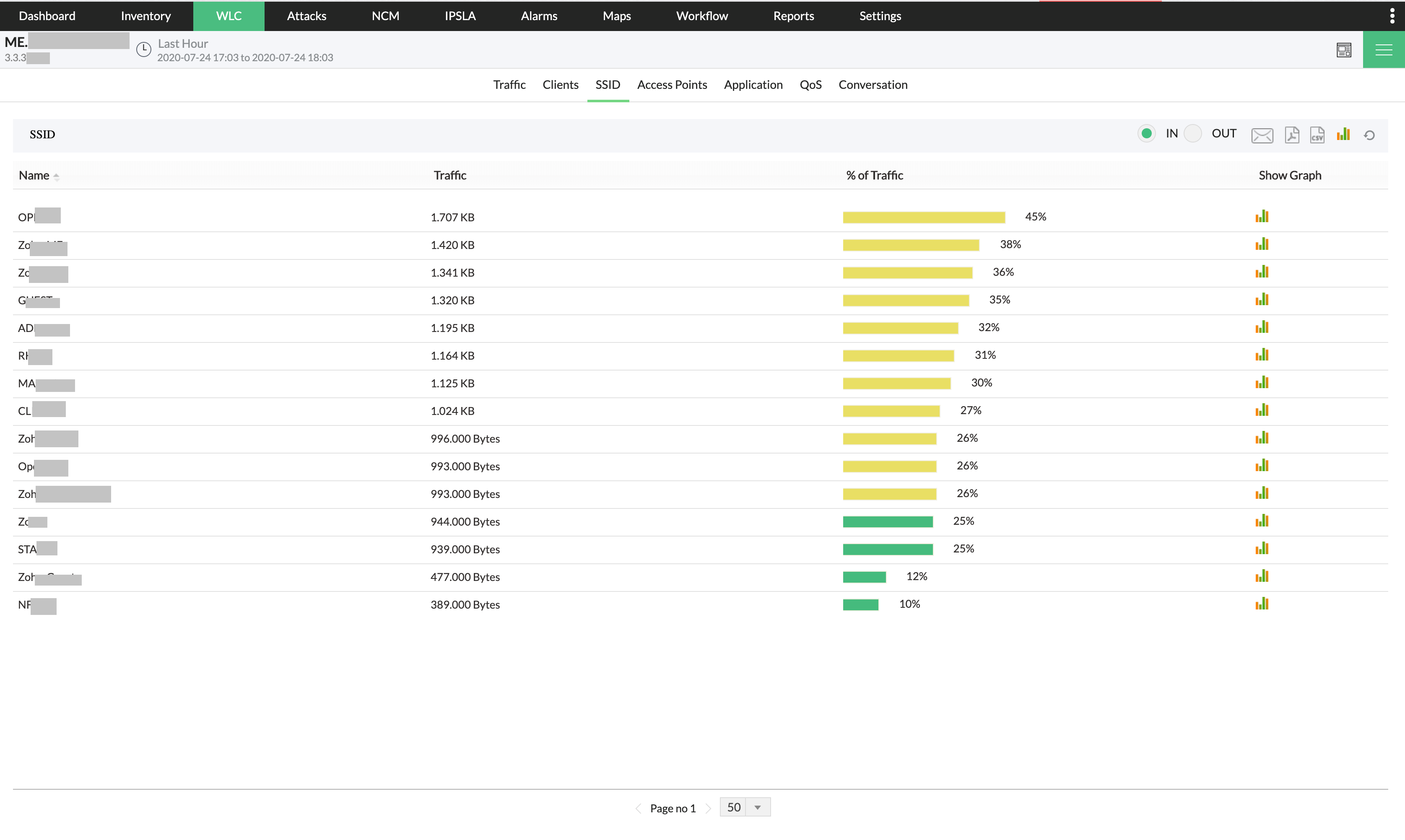
Task: Open the Last Hour time period selector
Action: [182, 44]
